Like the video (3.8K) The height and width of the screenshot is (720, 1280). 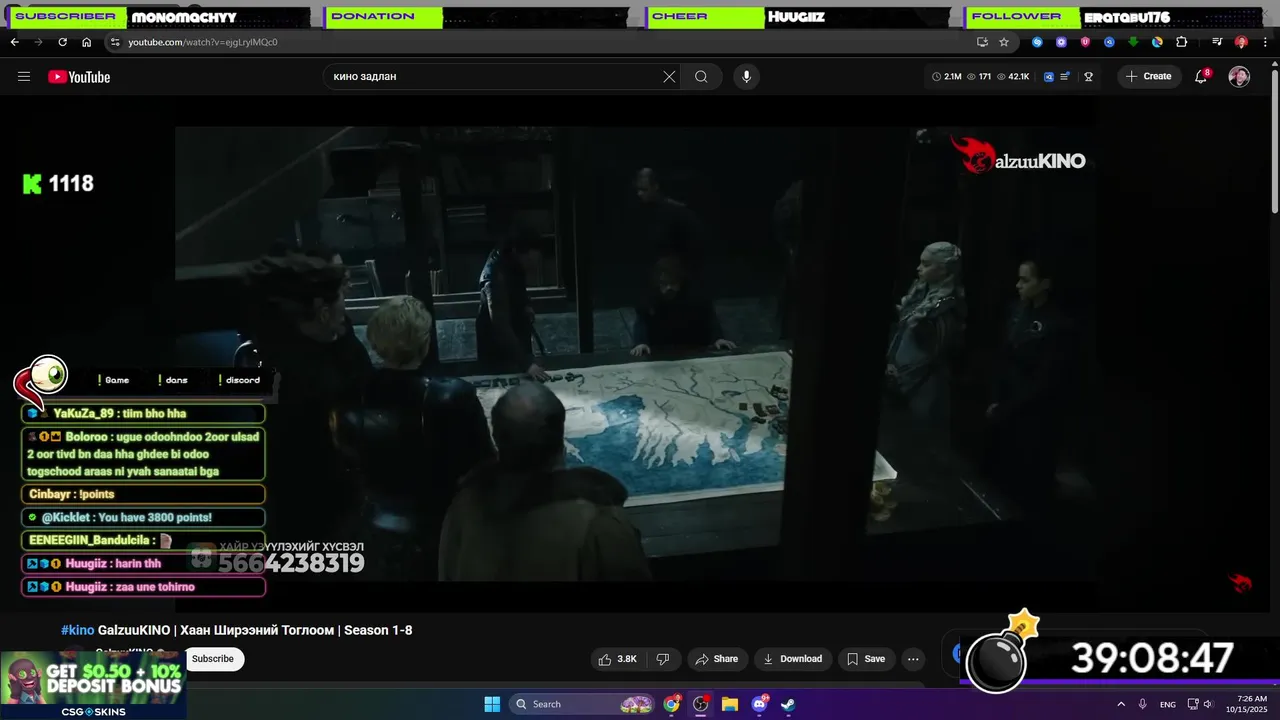[x=617, y=659]
